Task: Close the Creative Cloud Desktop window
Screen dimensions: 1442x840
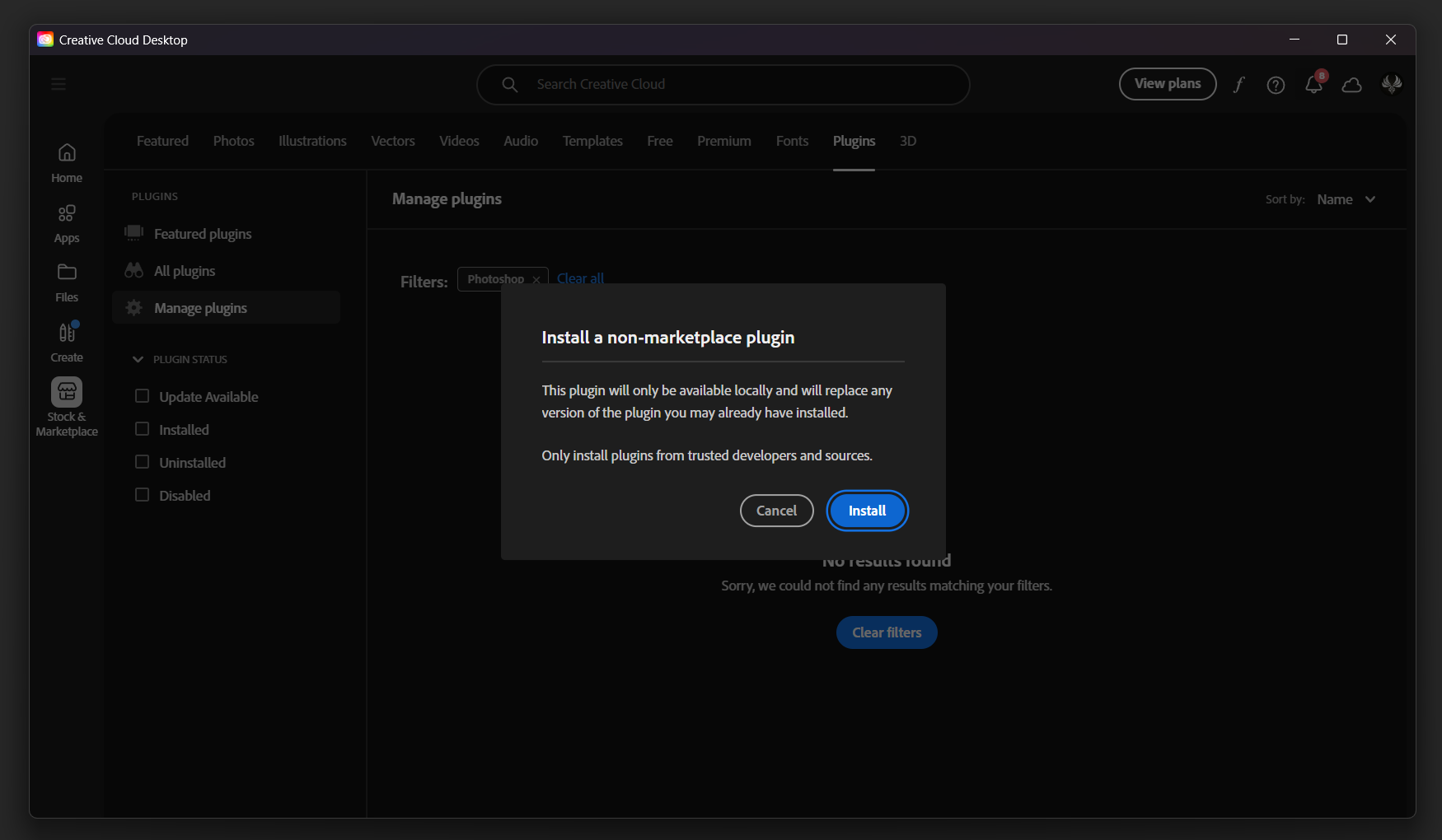Action: pyautogui.click(x=1391, y=40)
